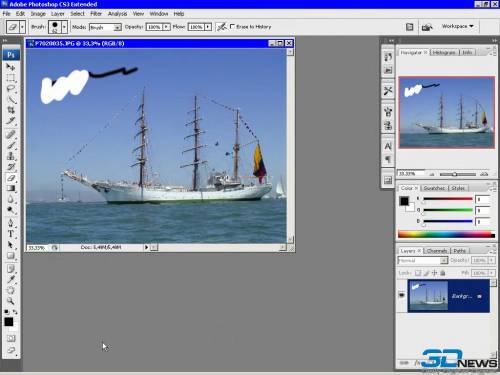Click the Go to Bridge button
This screenshot has height=375, width=500.
click(427, 27)
